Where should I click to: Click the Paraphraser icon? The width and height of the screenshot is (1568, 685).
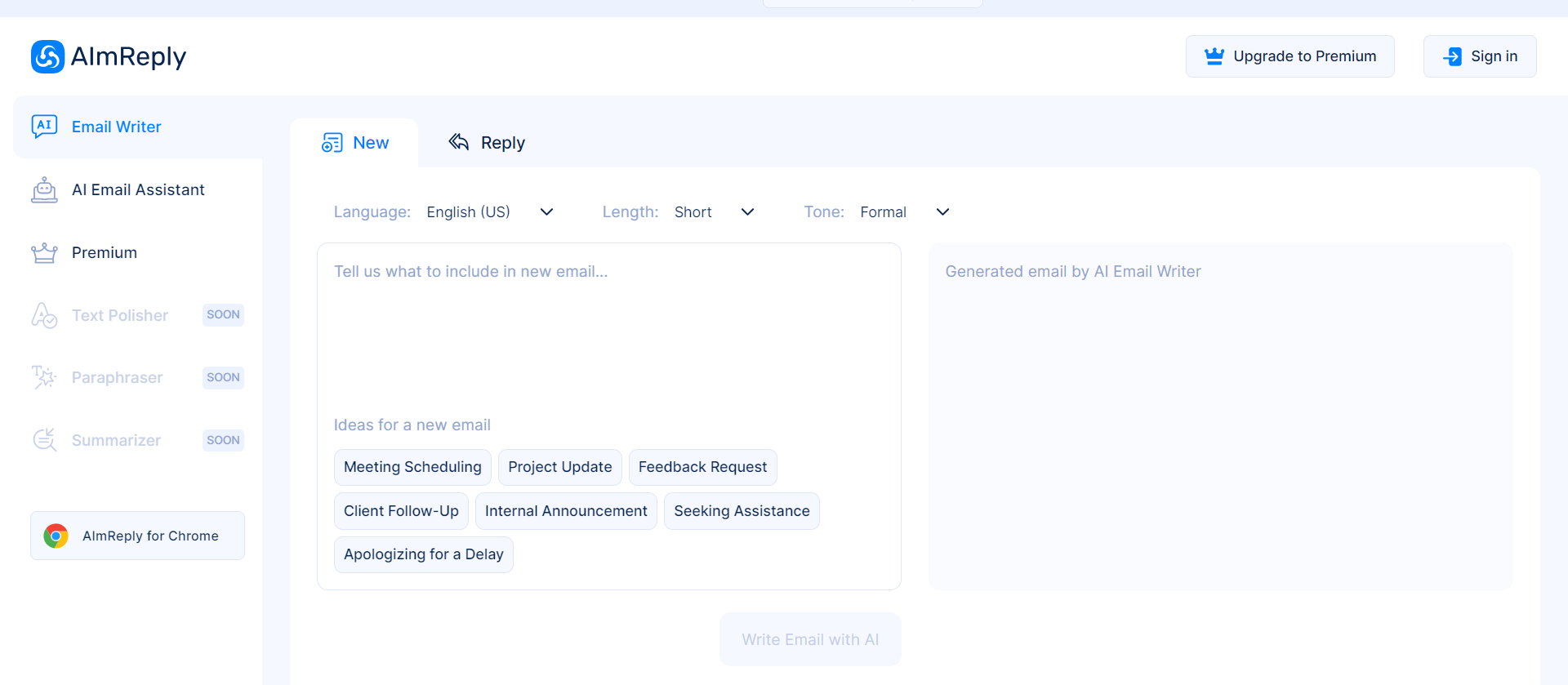pos(44,377)
